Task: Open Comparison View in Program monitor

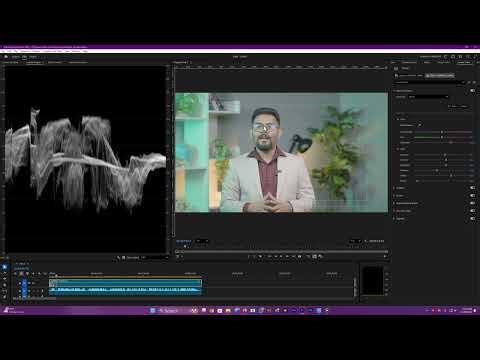Action: (x=320, y=256)
